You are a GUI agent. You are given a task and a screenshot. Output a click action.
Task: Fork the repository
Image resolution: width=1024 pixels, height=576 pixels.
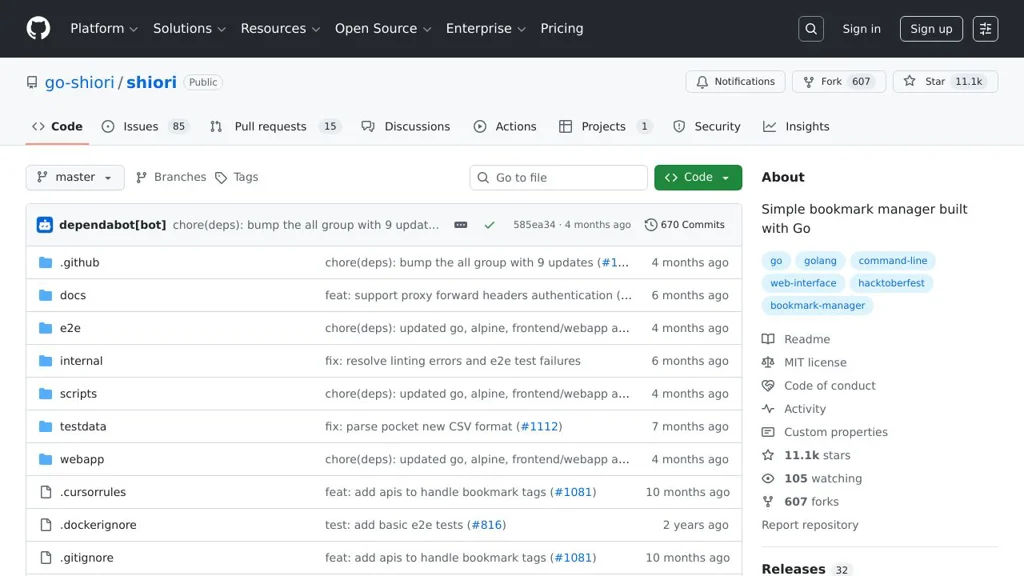[x=831, y=82]
